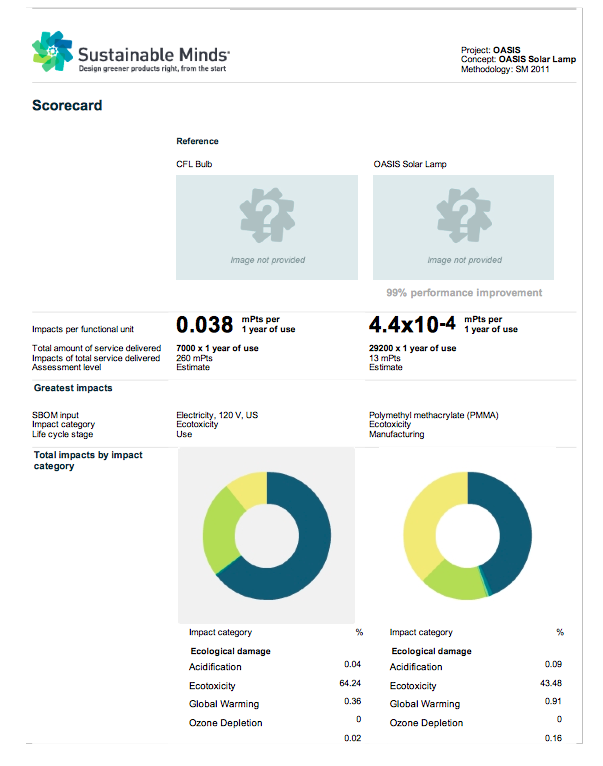The width and height of the screenshot is (603, 766).
Task: Click the CFL Bulb Ecotoxicity value 64.24
Action: point(350,683)
